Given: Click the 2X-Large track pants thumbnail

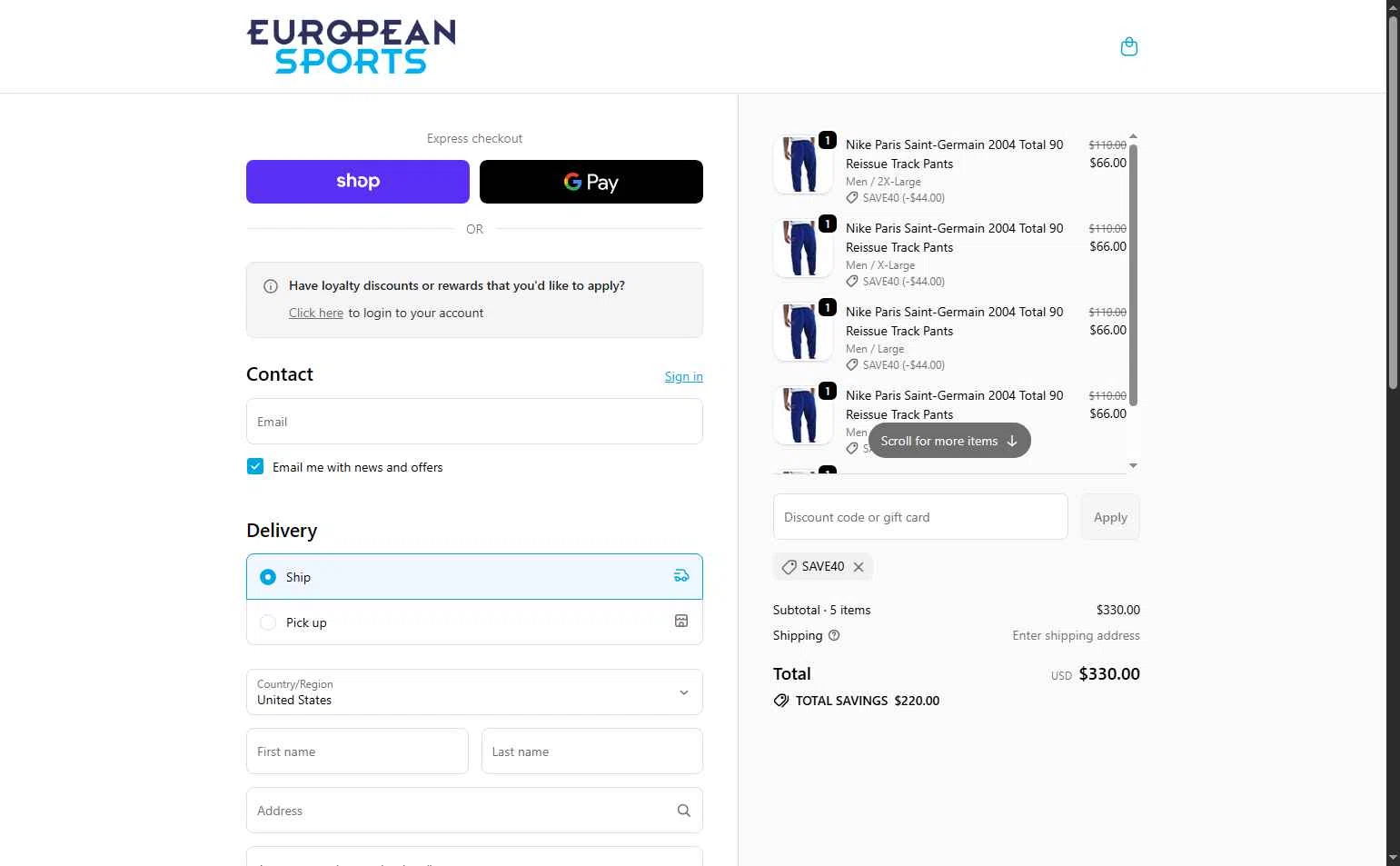Looking at the screenshot, I should tap(803, 164).
